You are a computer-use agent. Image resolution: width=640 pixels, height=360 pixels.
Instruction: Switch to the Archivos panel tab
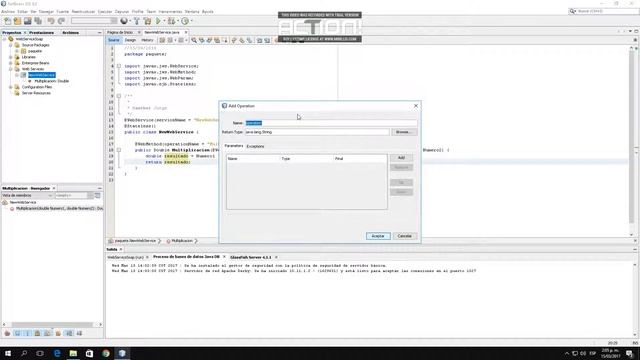(71, 33)
